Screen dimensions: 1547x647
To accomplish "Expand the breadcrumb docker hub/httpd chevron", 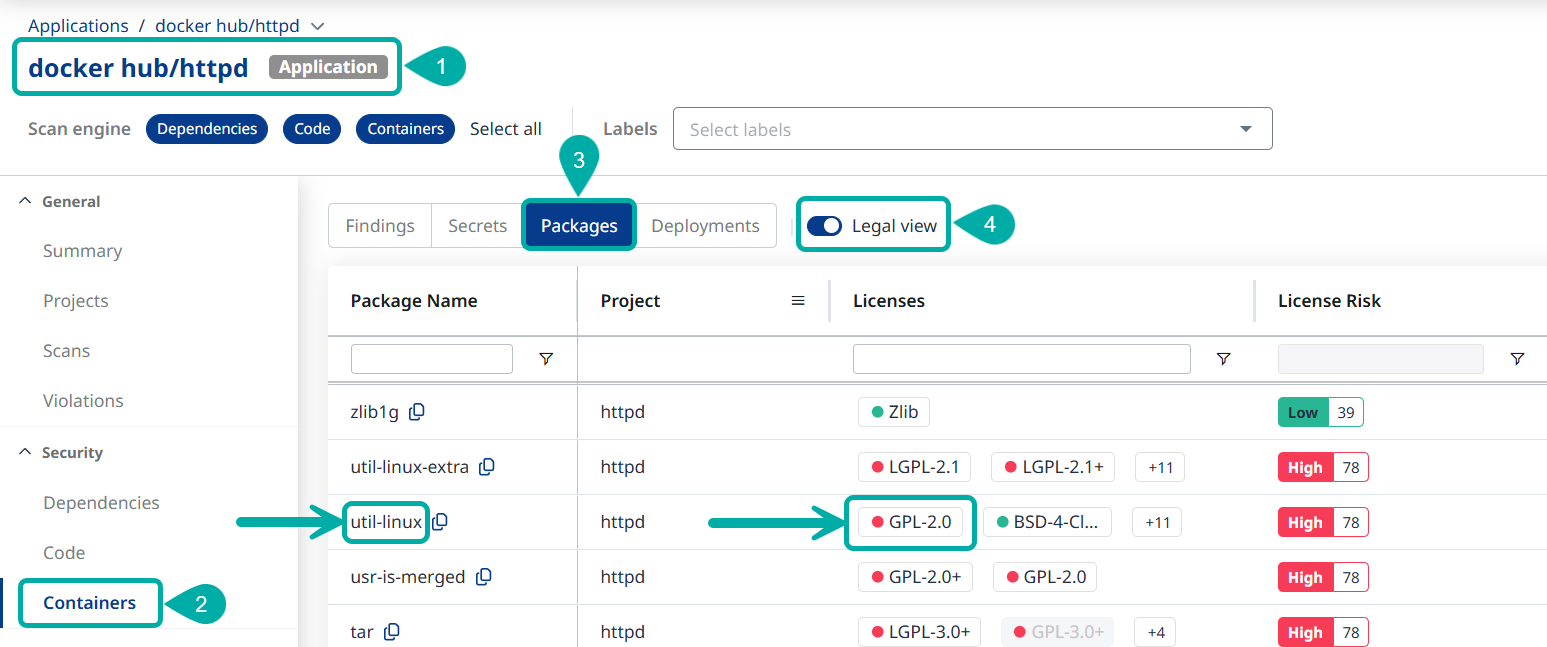I will tap(318, 26).
